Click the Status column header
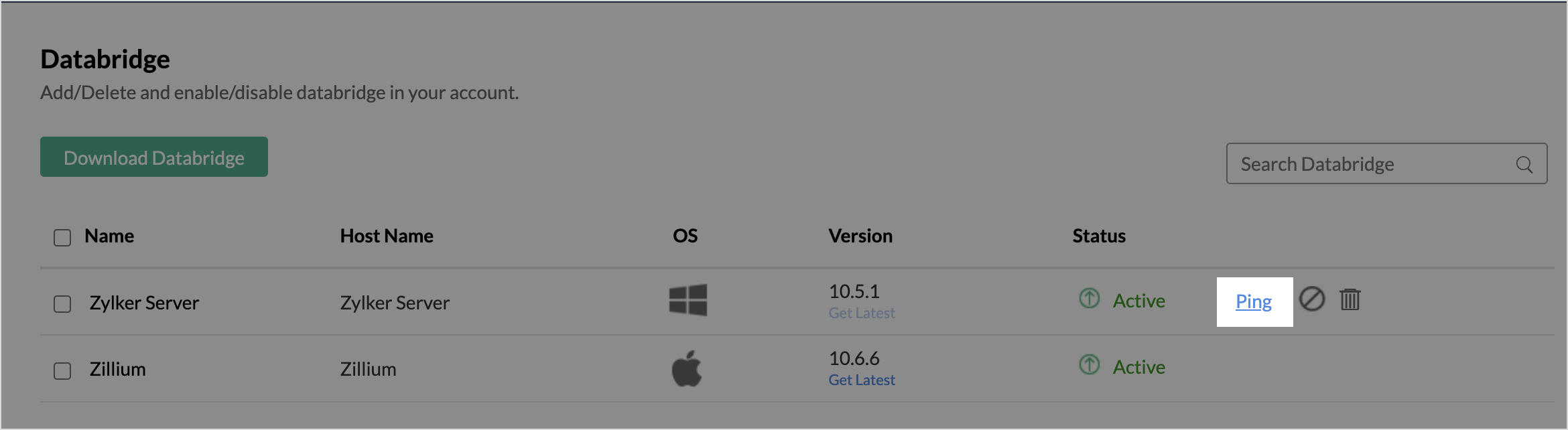The width and height of the screenshot is (1568, 430). click(x=1099, y=236)
